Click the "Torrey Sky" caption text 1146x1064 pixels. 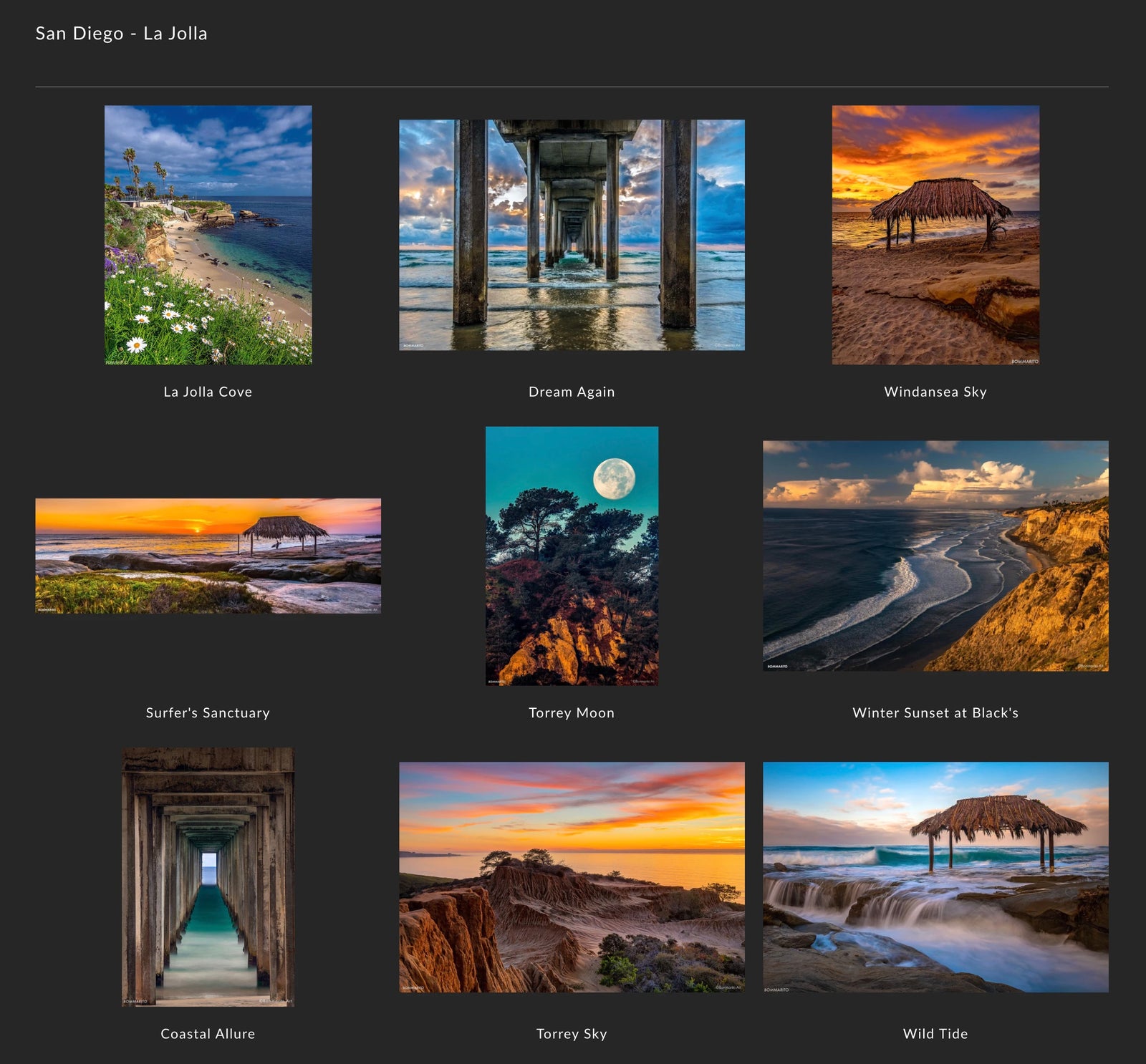[572, 1033]
